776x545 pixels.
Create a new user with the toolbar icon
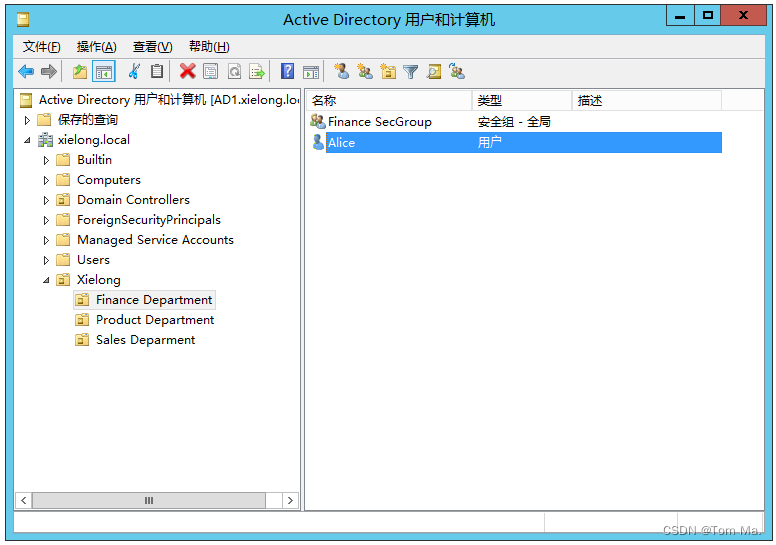[341, 71]
